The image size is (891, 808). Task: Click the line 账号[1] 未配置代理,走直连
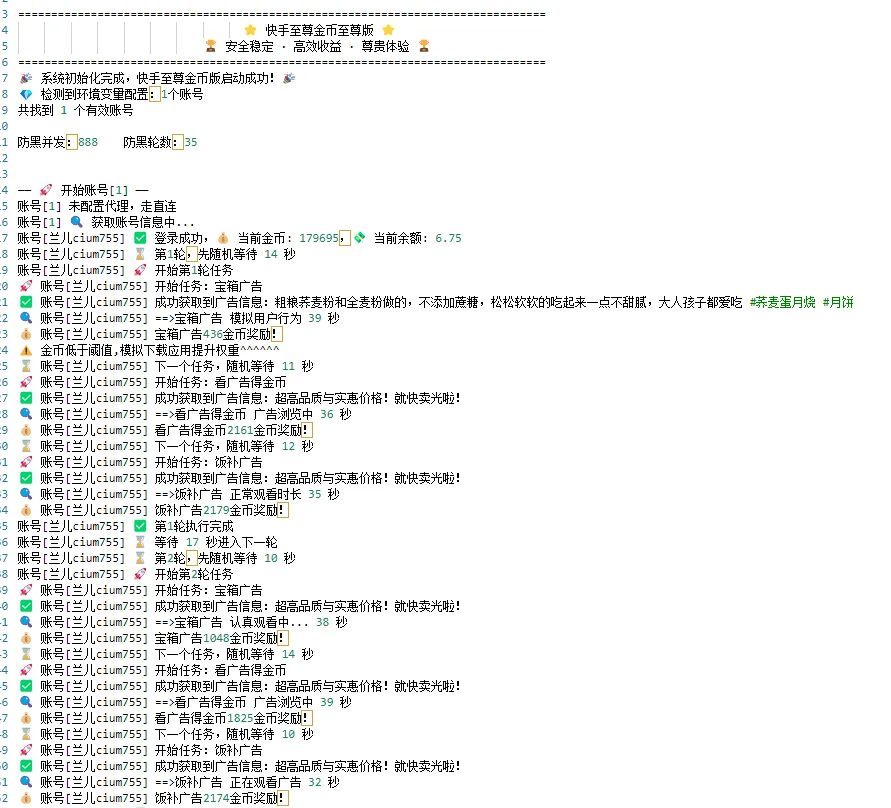point(97,206)
